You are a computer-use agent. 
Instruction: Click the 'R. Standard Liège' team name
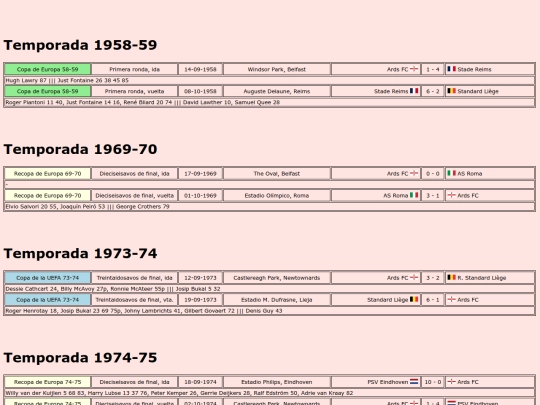click(x=482, y=278)
